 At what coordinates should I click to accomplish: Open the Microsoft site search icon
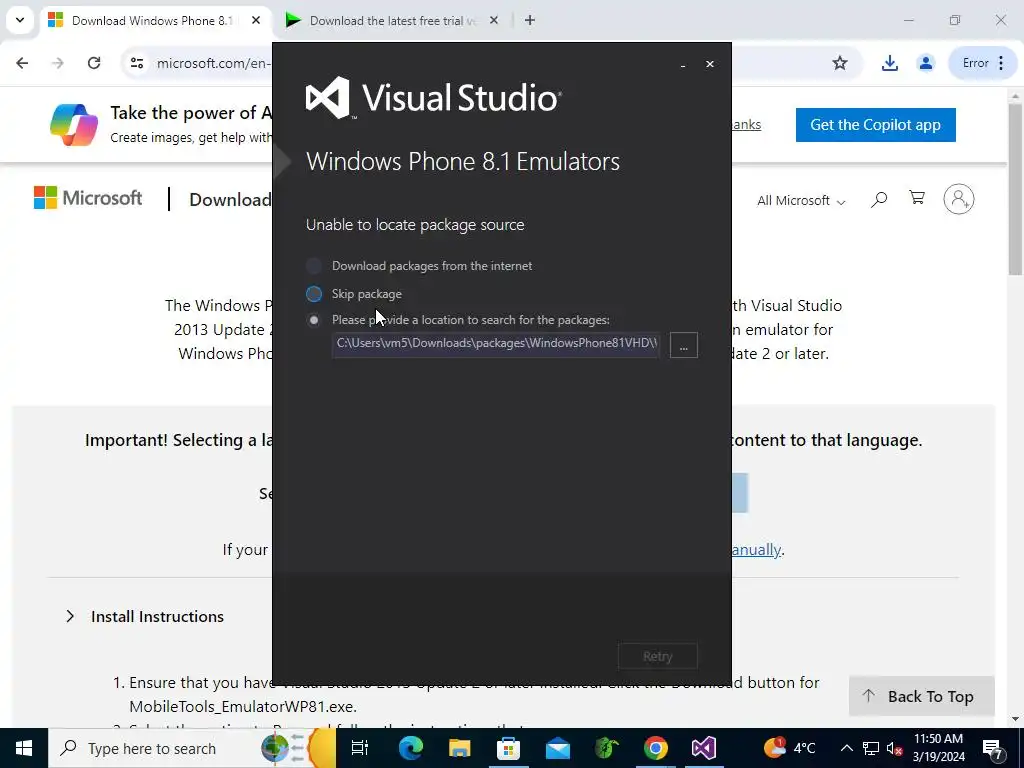(879, 199)
